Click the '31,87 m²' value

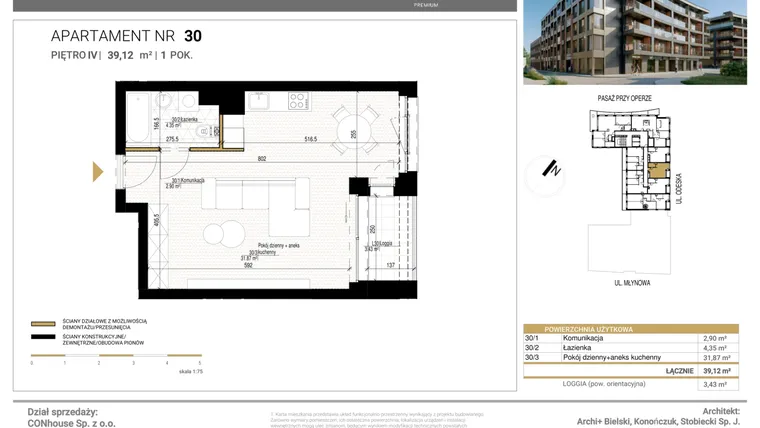pyautogui.click(x=716, y=358)
